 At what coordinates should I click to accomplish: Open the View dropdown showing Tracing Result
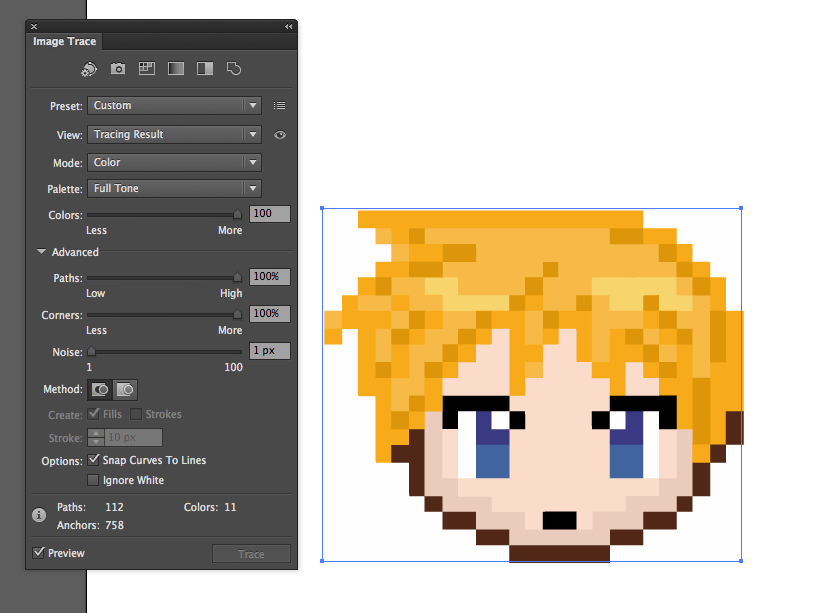click(x=174, y=134)
